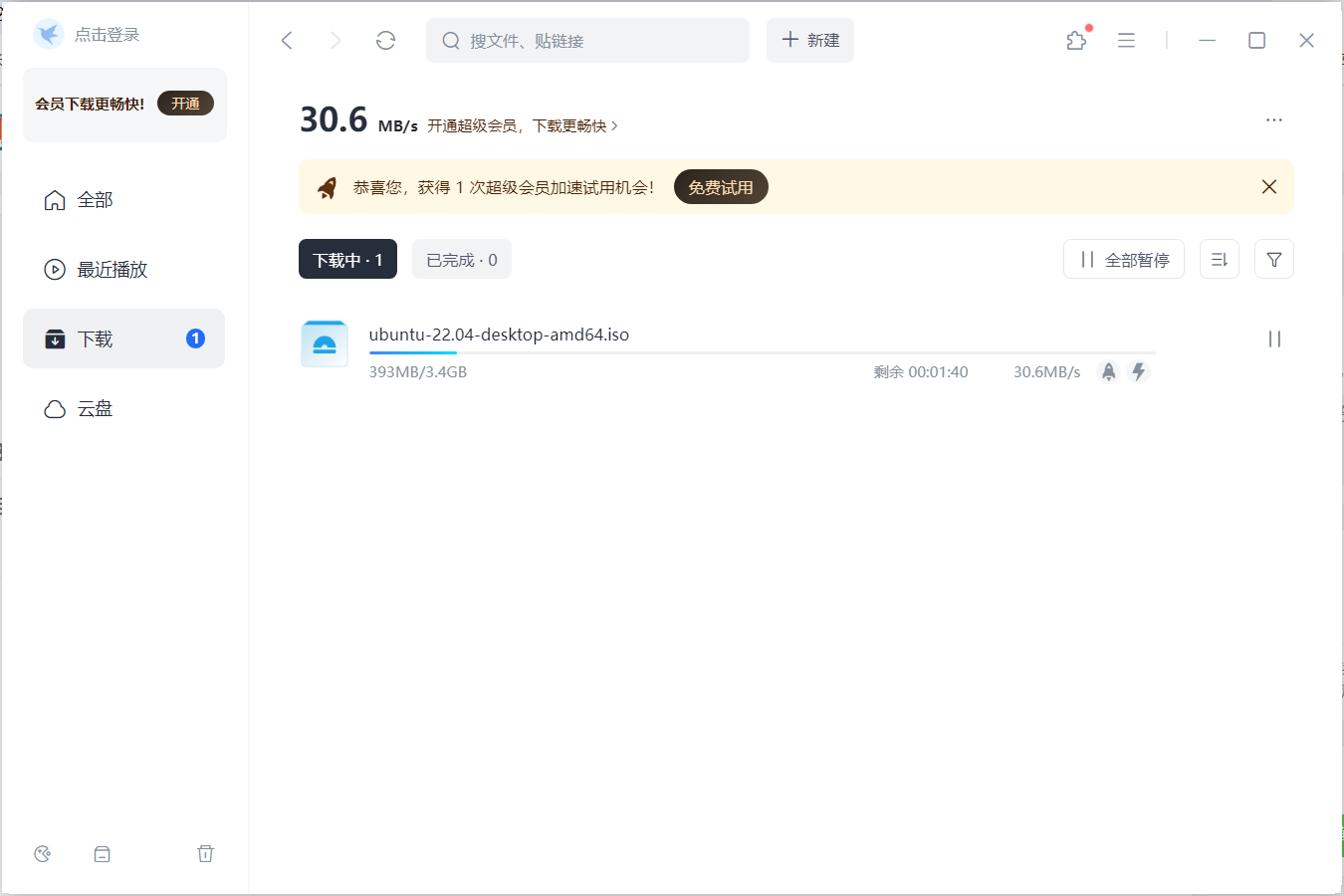The image size is (1344, 896).
Task: Go back with the left arrow
Action: point(287,41)
